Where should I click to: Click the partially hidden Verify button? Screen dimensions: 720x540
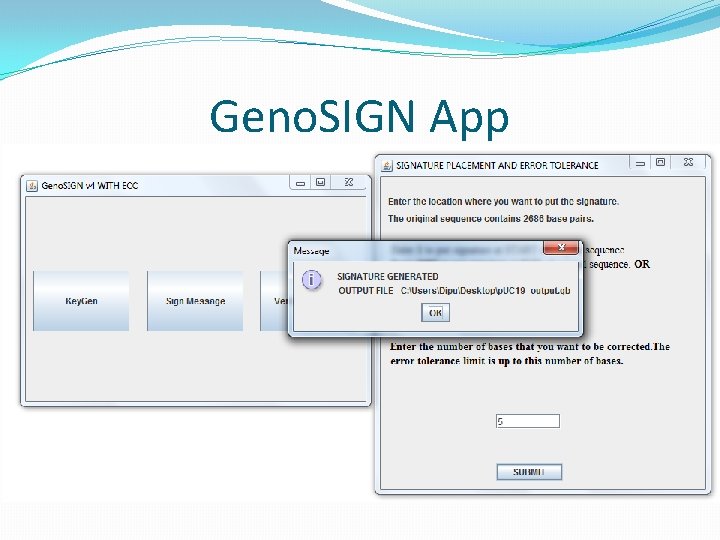coord(274,301)
